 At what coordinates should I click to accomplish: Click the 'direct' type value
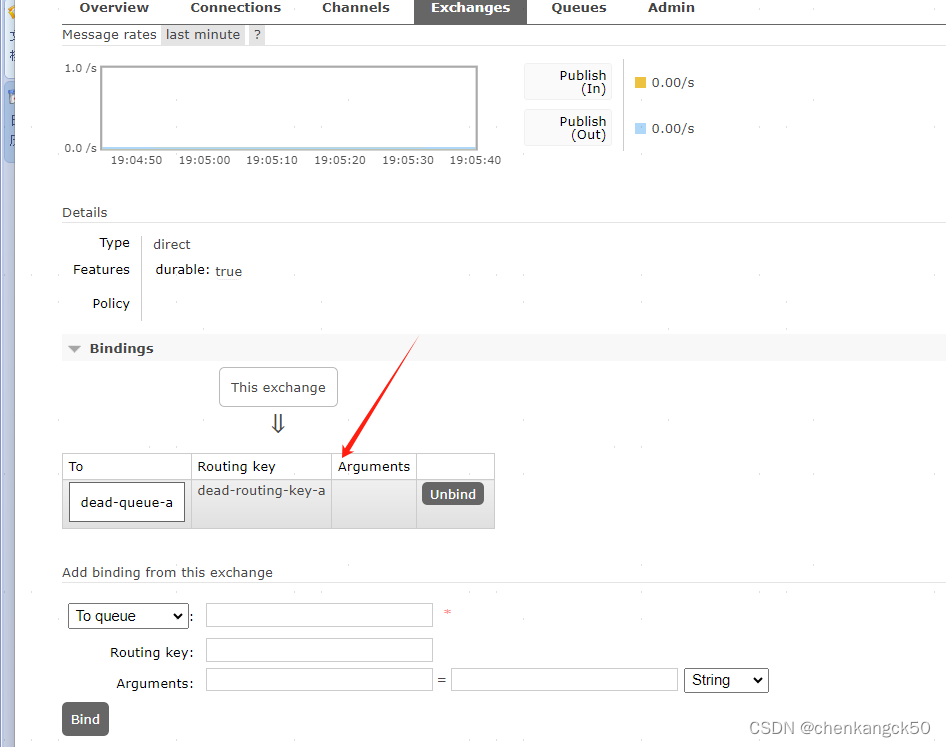pyautogui.click(x=171, y=244)
